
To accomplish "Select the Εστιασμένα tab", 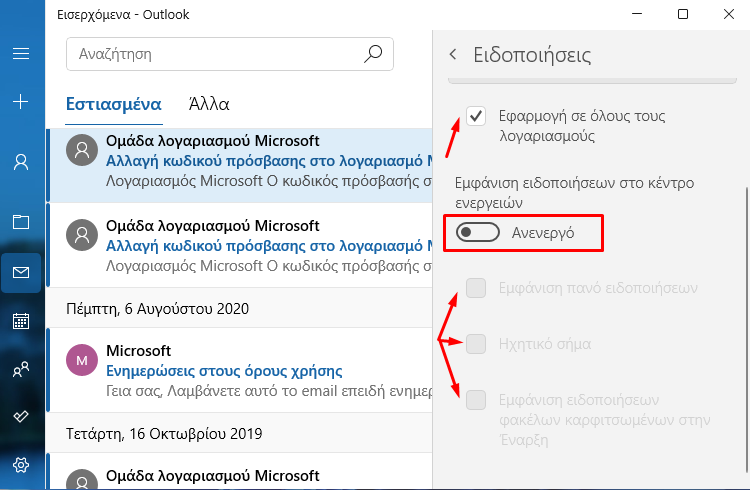I will coord(113,104).
